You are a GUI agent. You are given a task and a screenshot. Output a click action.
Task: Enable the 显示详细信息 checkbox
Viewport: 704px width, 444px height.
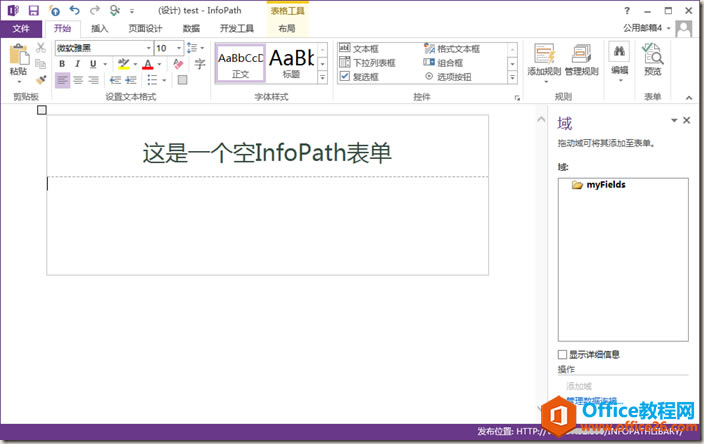[562, 354]
